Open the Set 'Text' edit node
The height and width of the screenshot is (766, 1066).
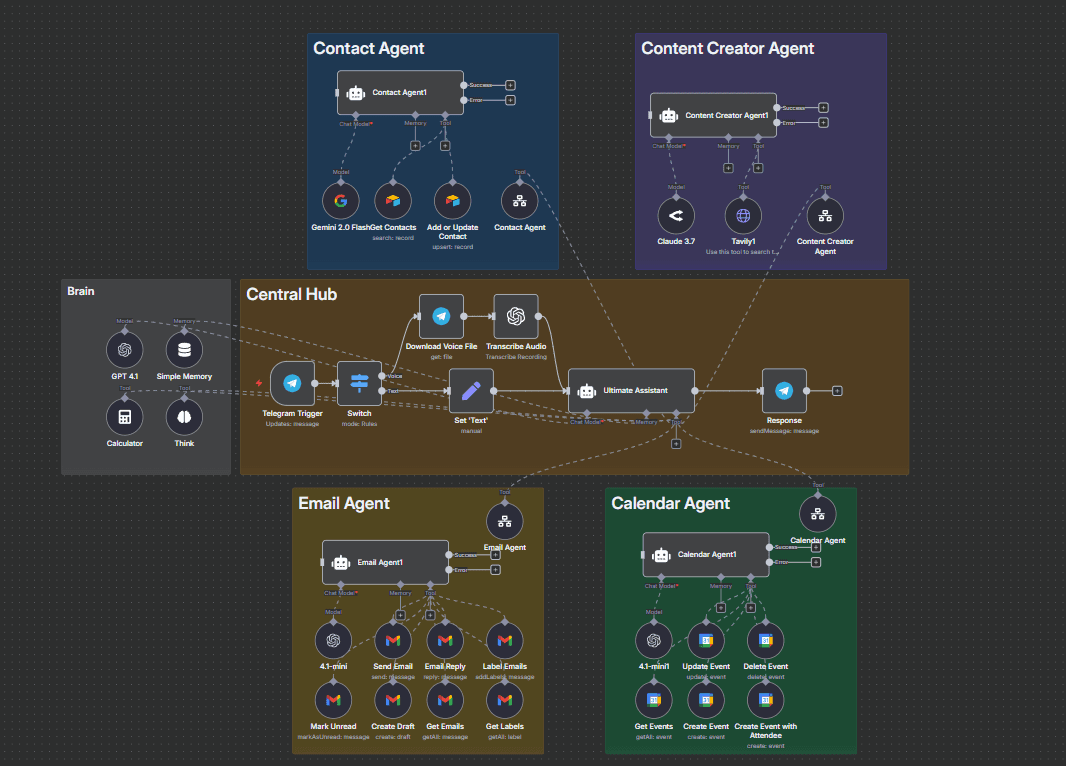[x=471, y=390]
